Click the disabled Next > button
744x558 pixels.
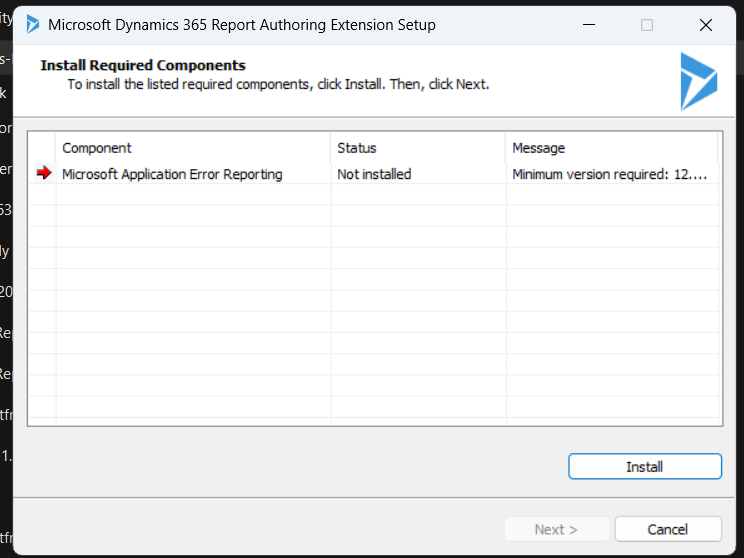(557, 529)
